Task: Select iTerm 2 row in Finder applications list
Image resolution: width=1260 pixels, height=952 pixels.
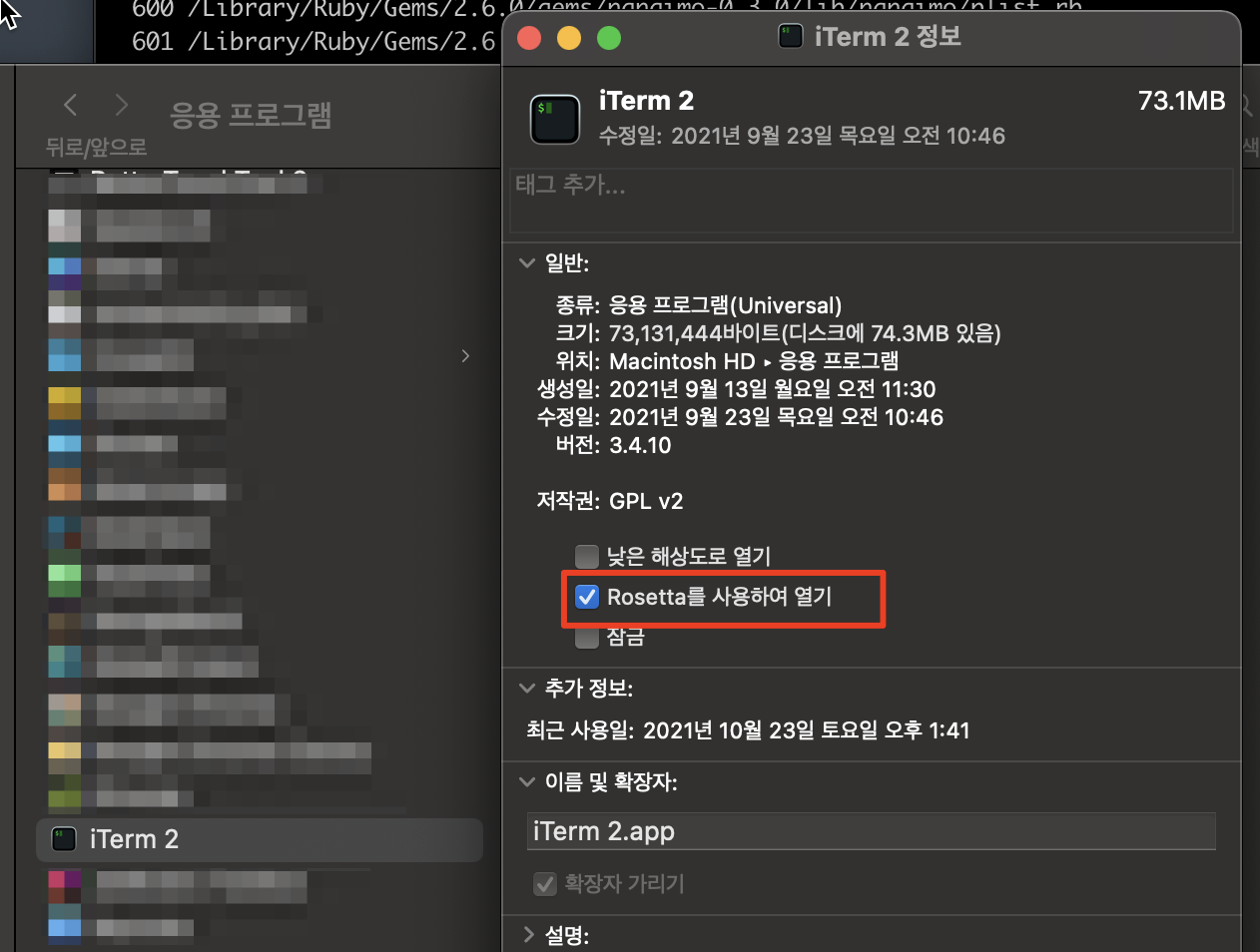Action: point(260,839)
